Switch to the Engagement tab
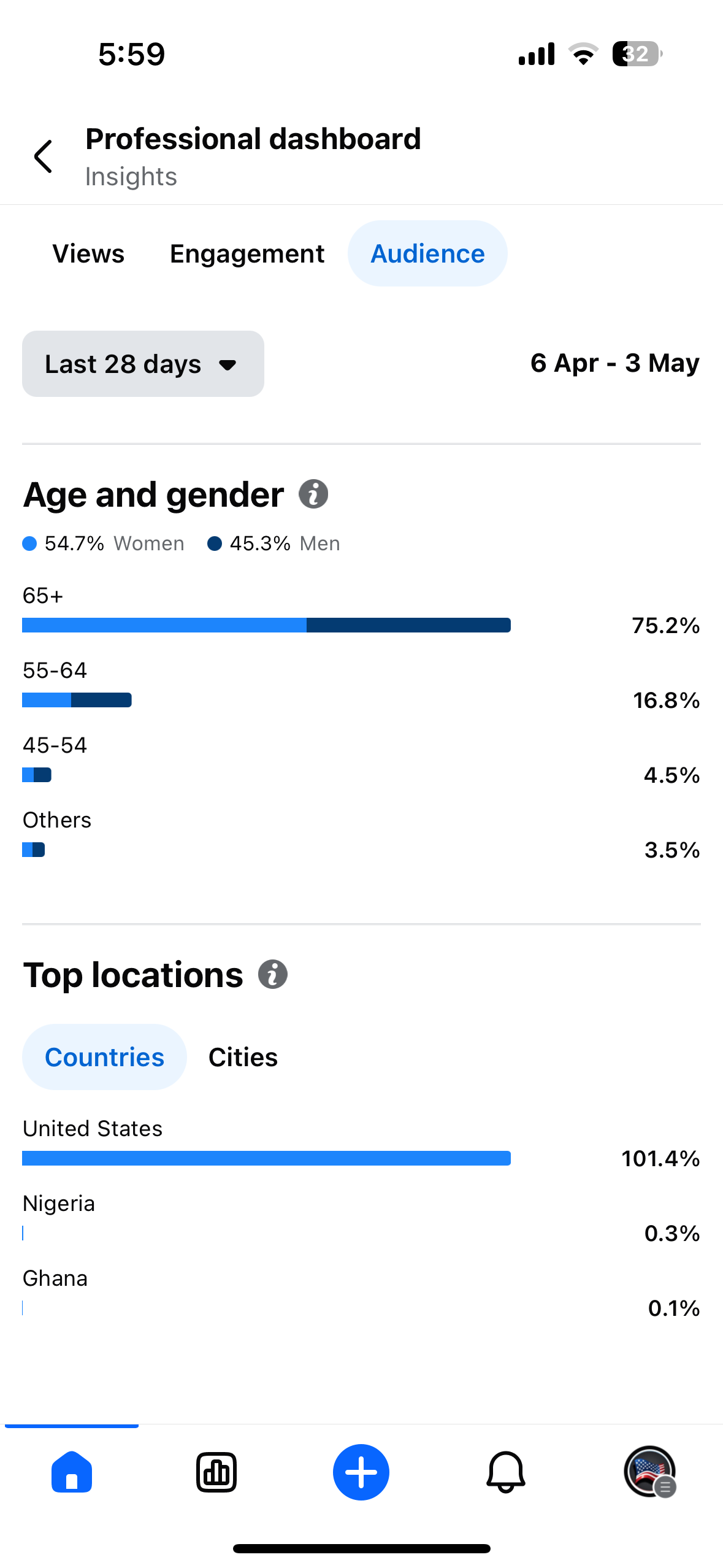The height and width of the screenshot is (1568, 723). [247, 253]
